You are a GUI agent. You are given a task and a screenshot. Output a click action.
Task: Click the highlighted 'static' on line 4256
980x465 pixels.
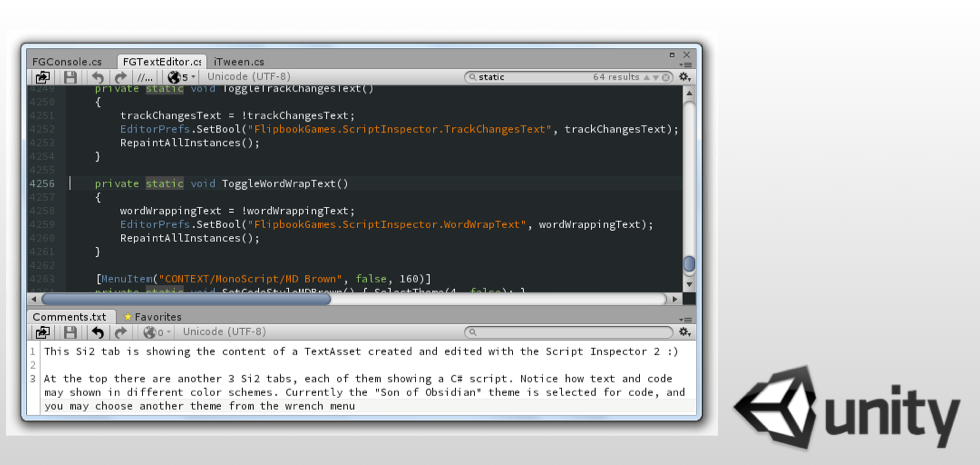click(165, 184)
